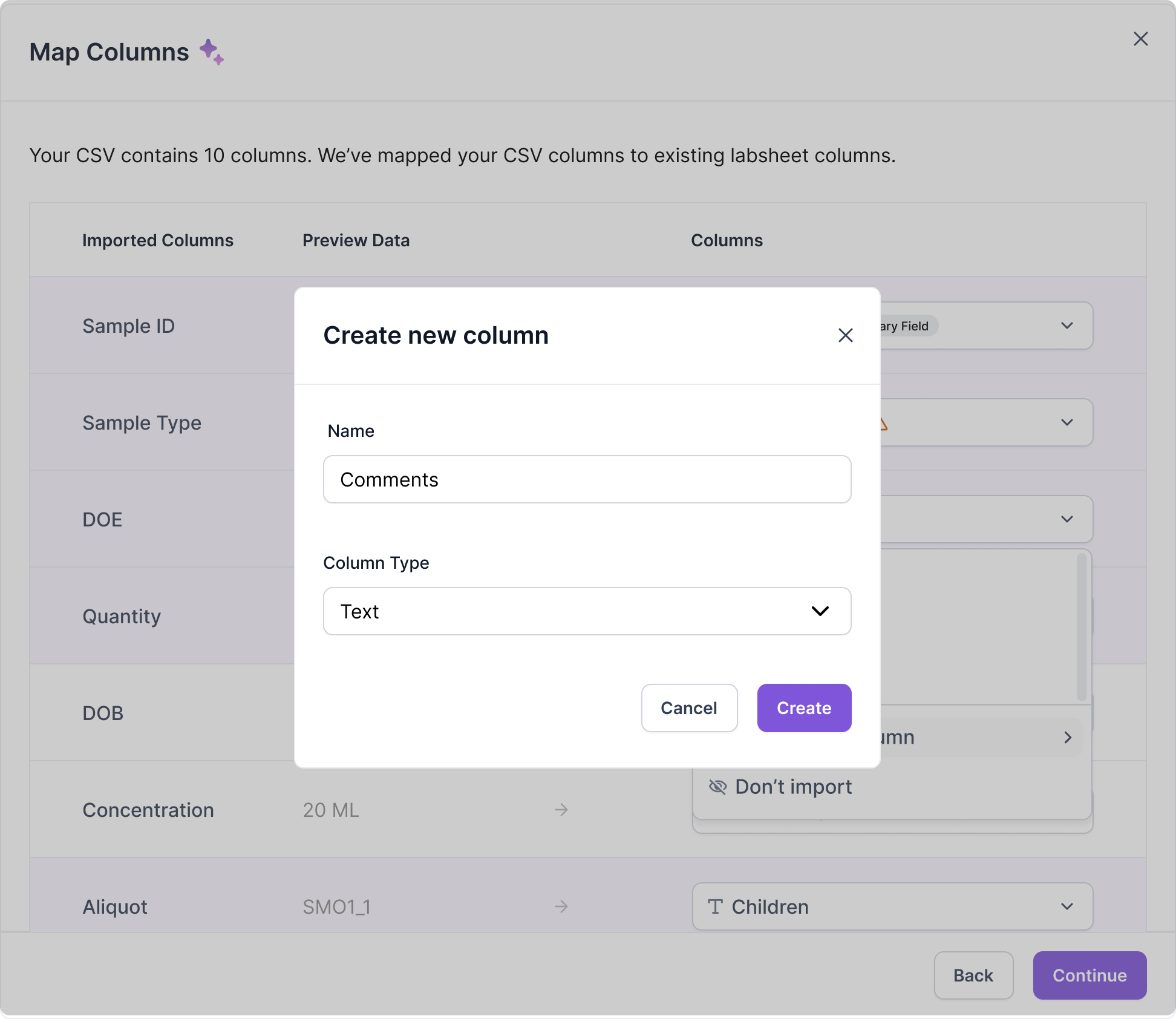Expand the Sample Type column dropdown
This screenshot has height=1019, width=1176.
[x=1067, y=422]
